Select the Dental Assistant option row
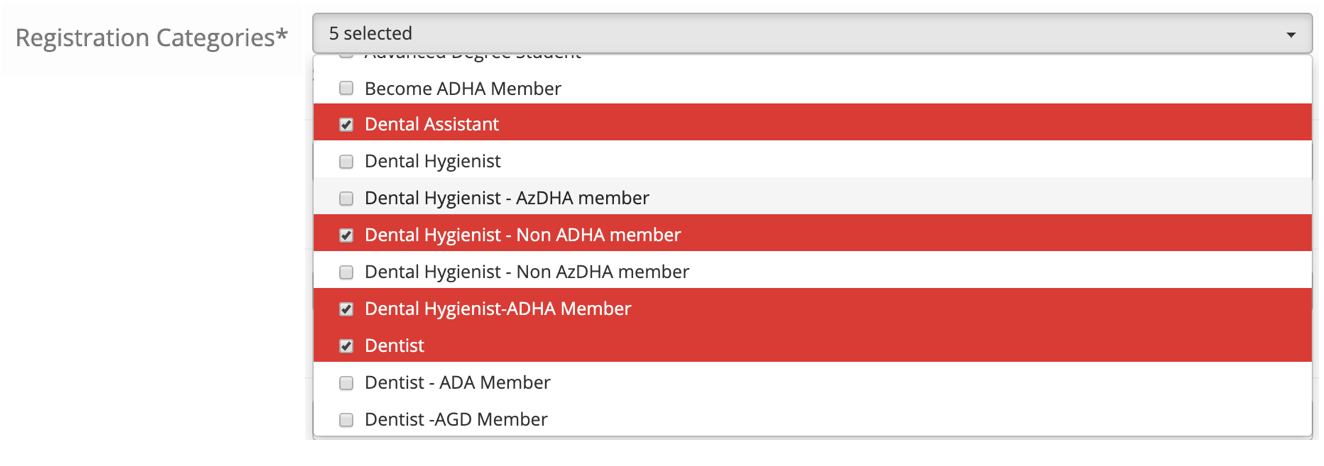 pos(813,124)
